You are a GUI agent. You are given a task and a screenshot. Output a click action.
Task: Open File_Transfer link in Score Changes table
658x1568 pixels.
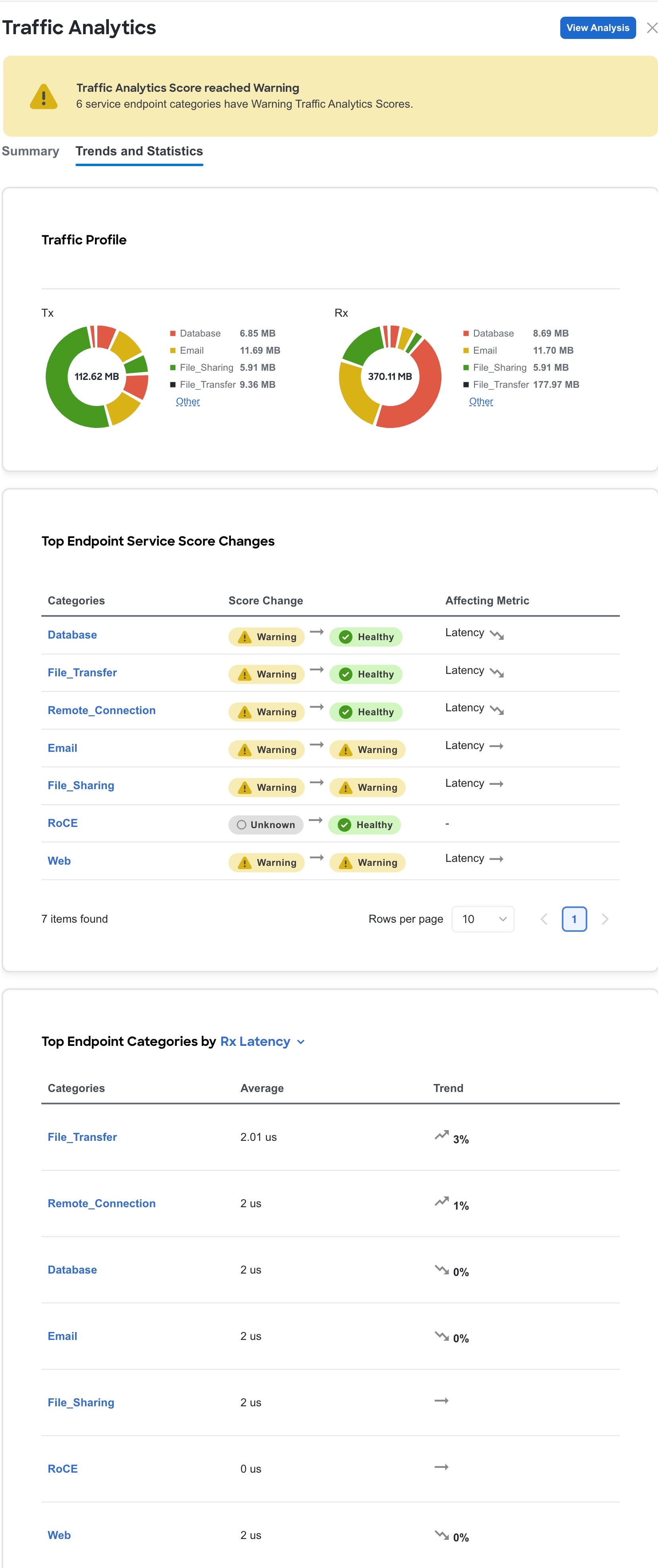pos(82,672)
